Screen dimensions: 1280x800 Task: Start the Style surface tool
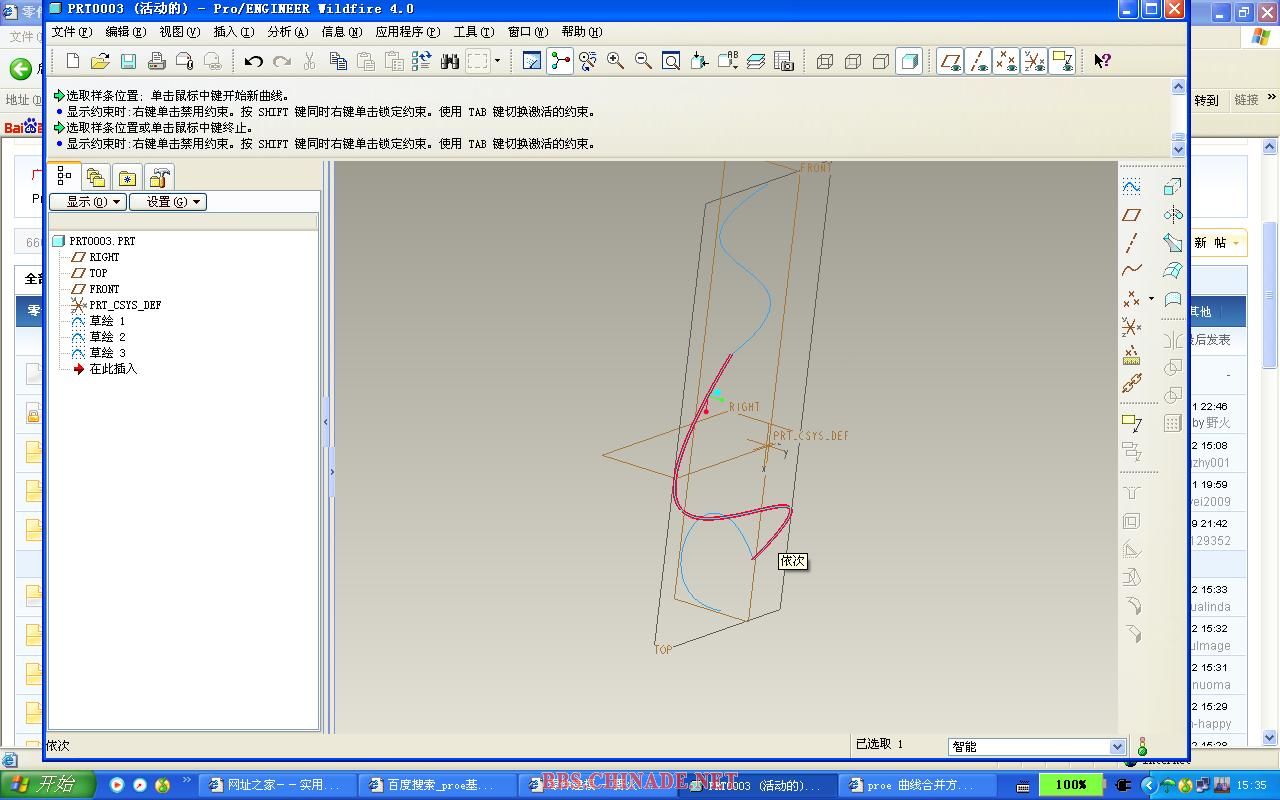(x=1173, y=299)
